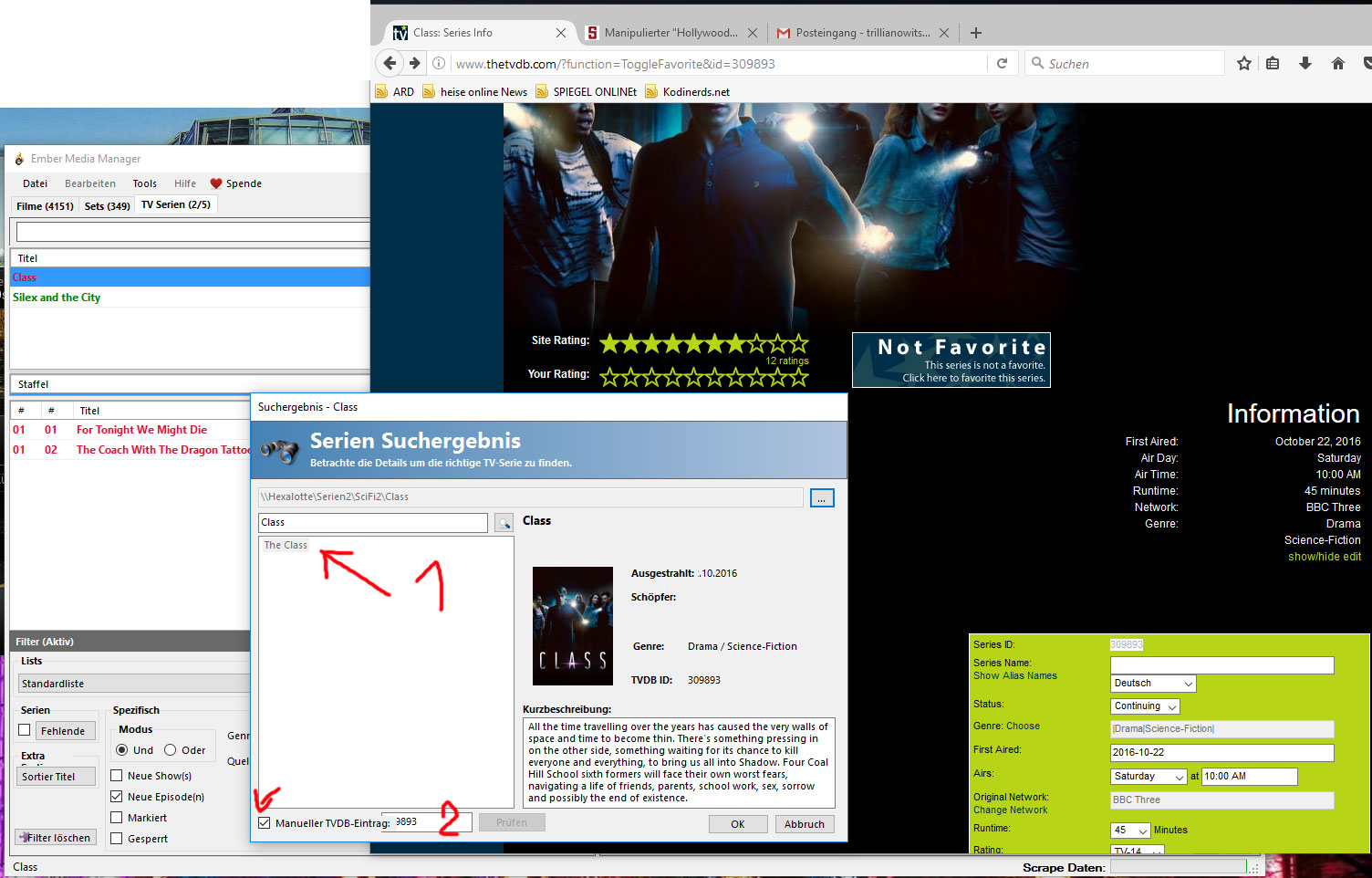Close the Posteingang Gmail tab
The width and height of the screenshot is (1372, 878).
coord(944,33)
